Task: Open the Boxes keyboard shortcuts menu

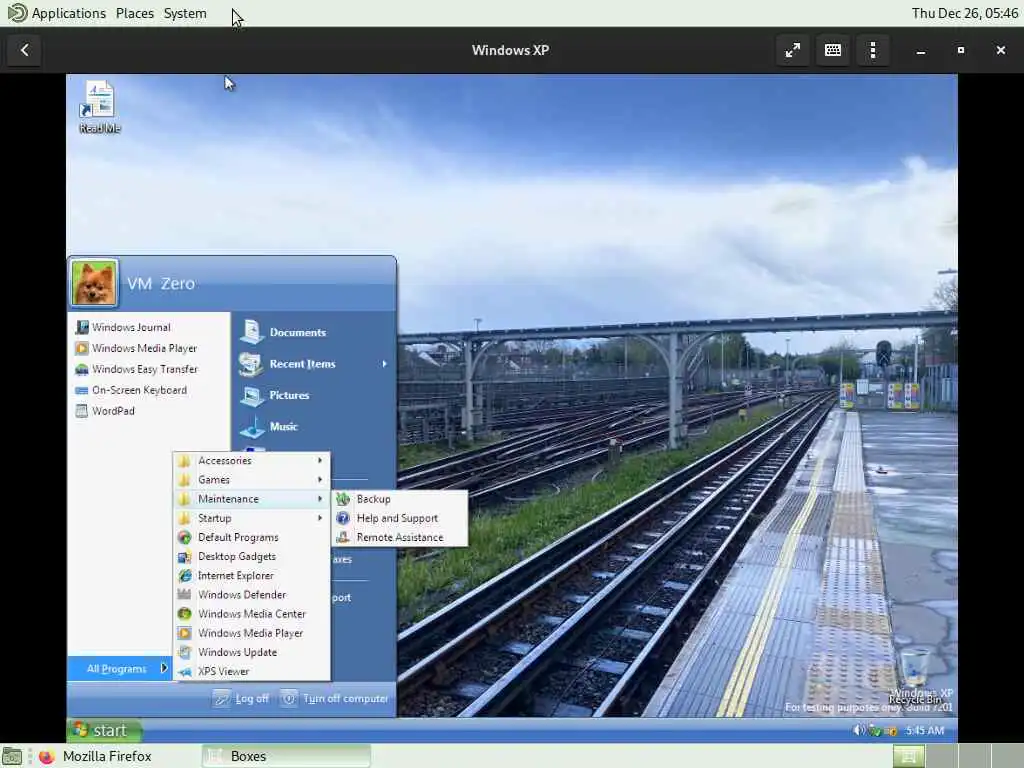Action: pyautogui.click(x=833, y=50)
